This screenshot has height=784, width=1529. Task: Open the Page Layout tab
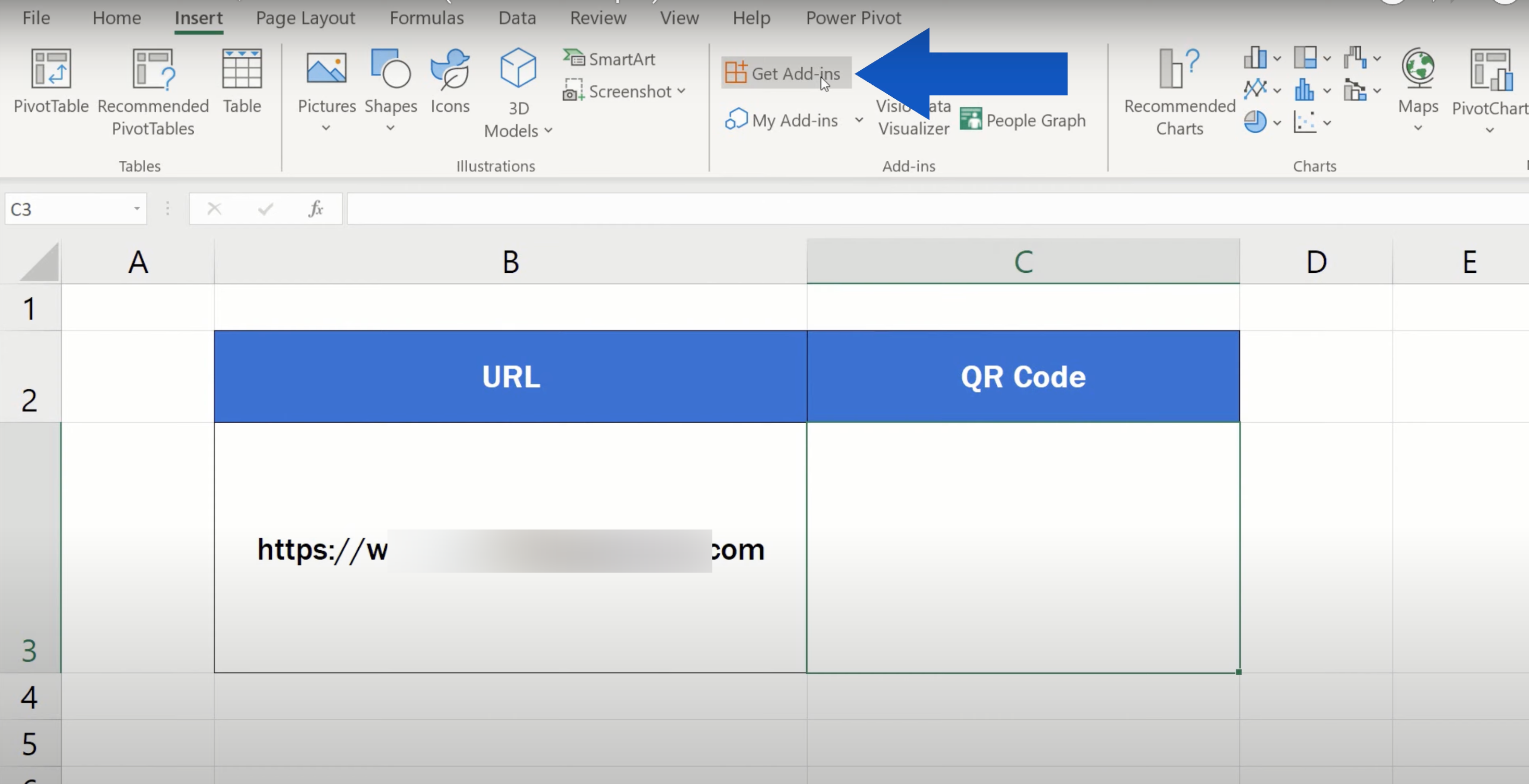coord(305,18)
